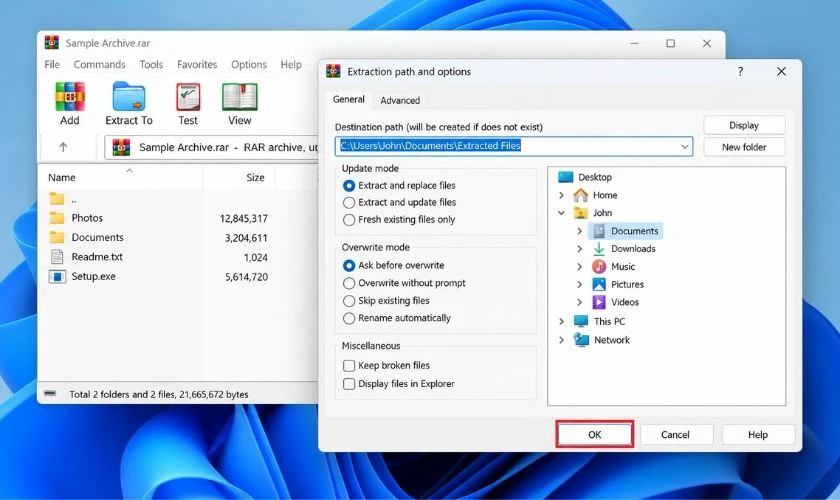Open the destination path dropdown arrow
Viewport: 840px width, 500px height.
684,146
